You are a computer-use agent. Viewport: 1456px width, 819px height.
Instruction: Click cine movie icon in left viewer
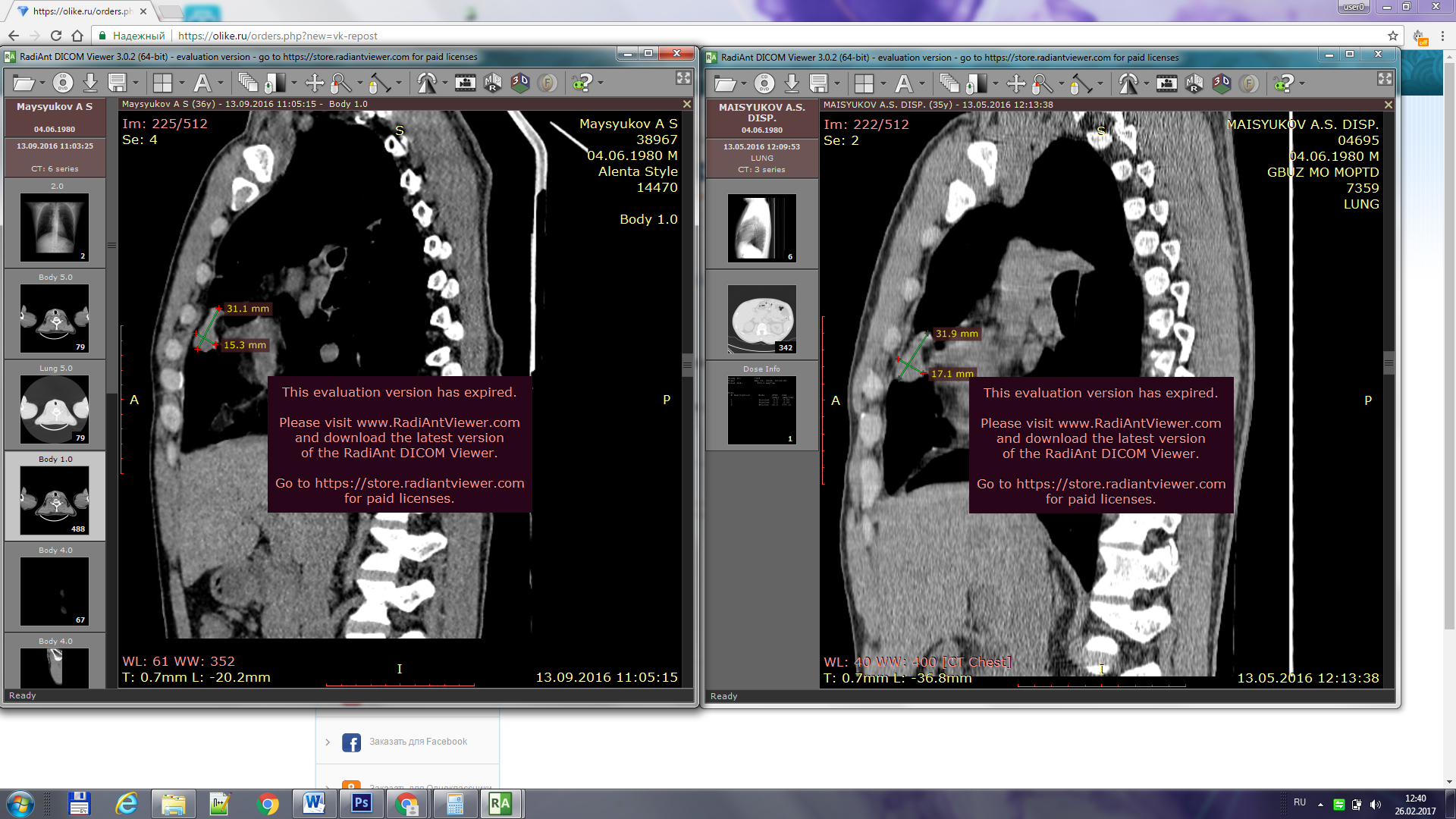tap(465, 83)
